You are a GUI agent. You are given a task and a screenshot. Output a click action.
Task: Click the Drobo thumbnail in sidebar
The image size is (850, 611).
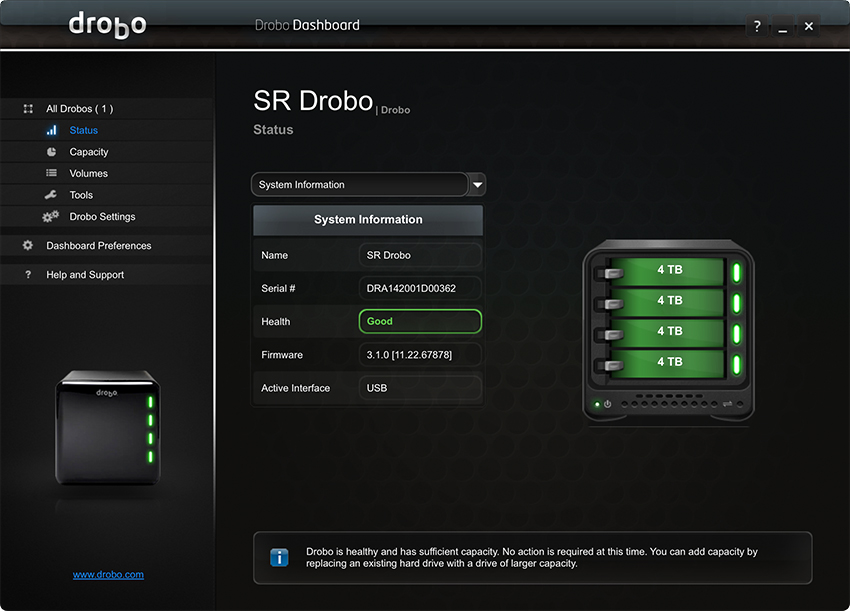[x=107, y=428]
